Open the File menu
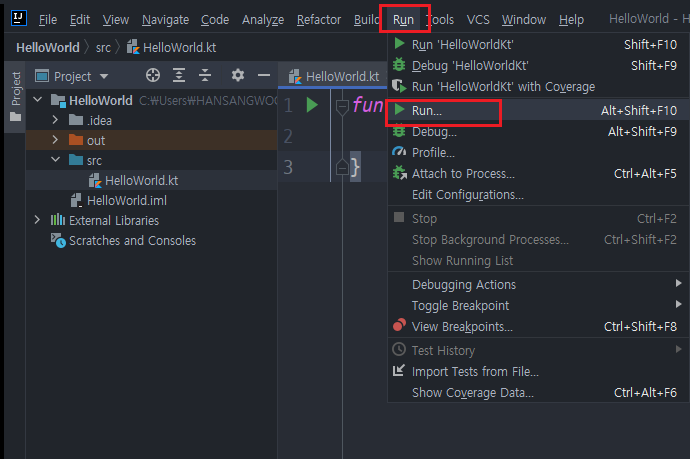The image size is (690, 459). pos(48,20)
